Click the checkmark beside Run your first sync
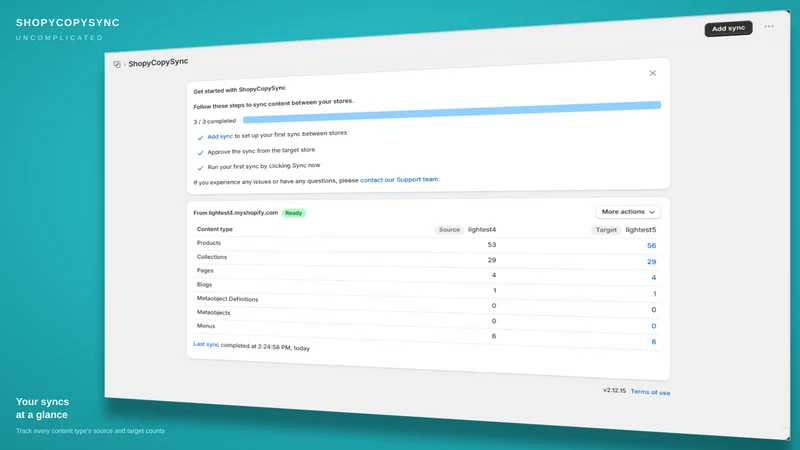This screenshot has width=800, height=450. tap(200, 168)
